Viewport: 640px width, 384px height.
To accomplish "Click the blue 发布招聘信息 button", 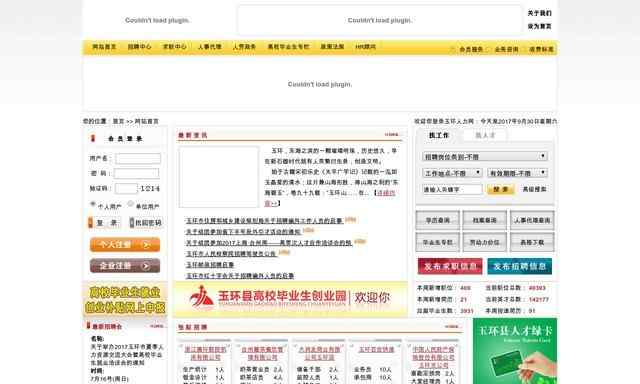I will click(520, 266).
